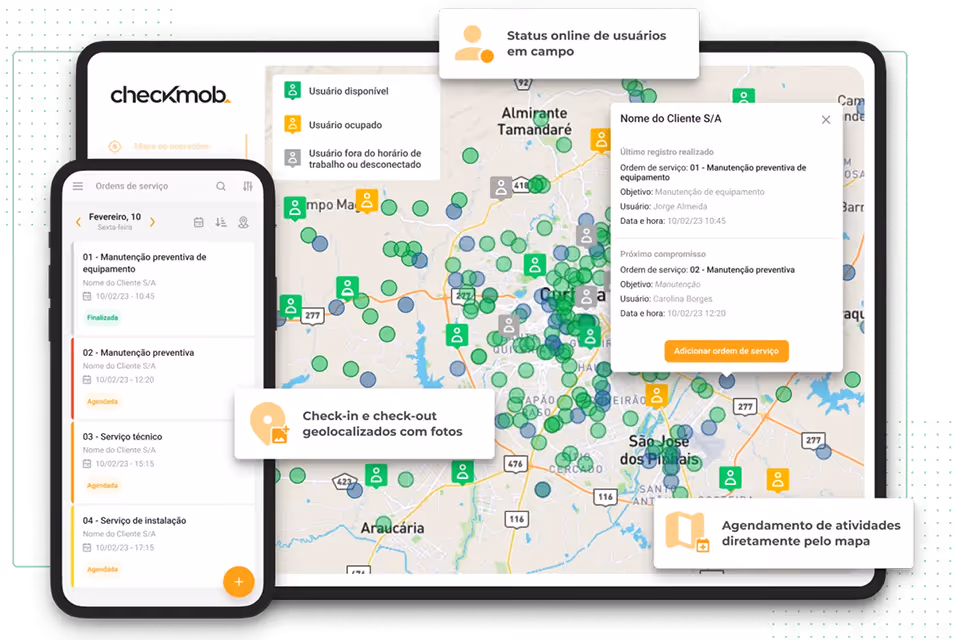Click the São José dos Pinhais map label
The width and height of the screenshot is (955, 640).
pos(659,450)
